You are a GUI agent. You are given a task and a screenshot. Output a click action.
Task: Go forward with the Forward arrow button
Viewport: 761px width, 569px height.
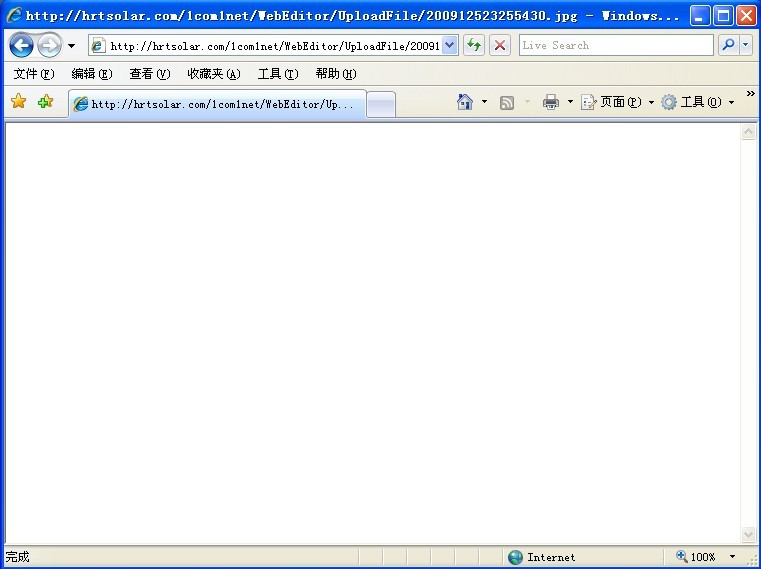[50, 46]
